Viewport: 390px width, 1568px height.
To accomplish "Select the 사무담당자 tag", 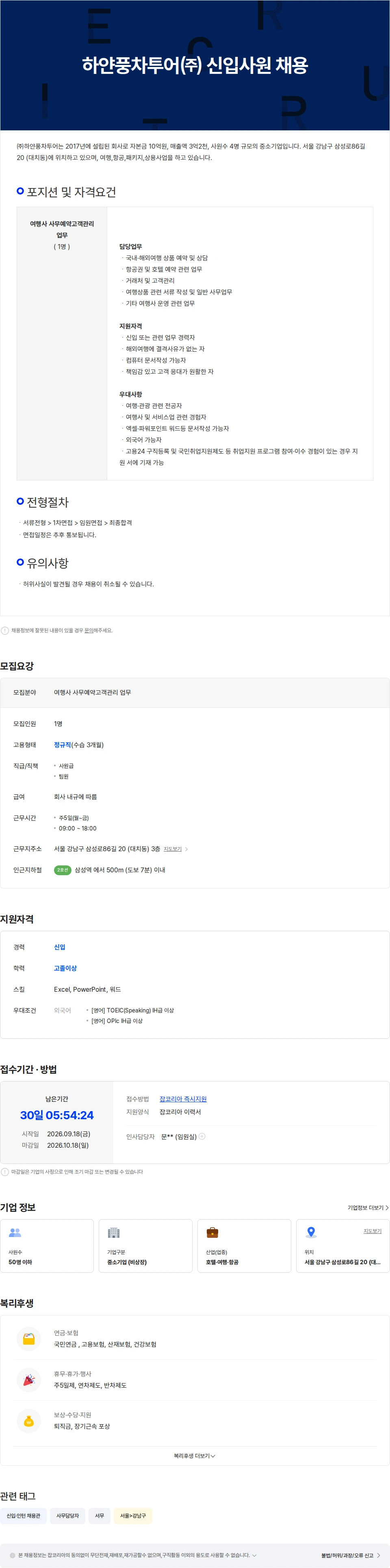I will [x=67, y=1516].
